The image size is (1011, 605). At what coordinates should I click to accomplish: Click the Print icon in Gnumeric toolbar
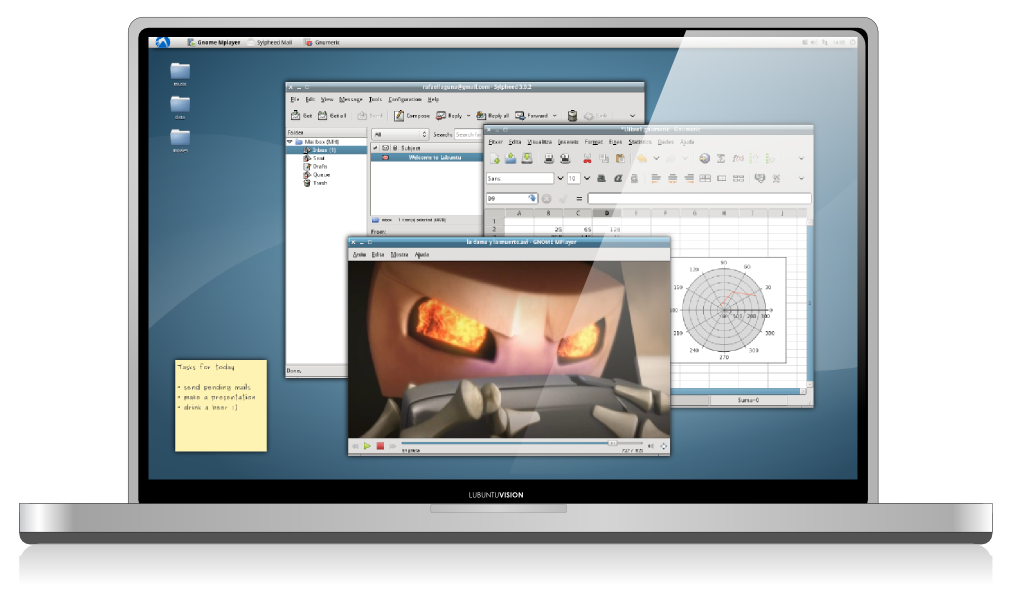coord(549,158)
